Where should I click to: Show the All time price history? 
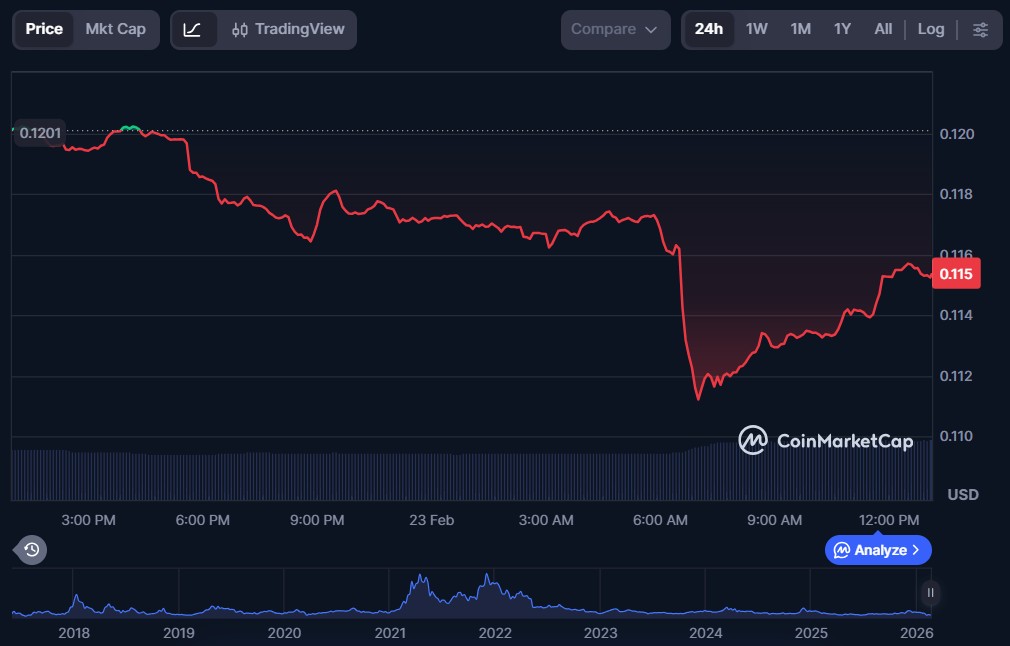tap(883, 30)
